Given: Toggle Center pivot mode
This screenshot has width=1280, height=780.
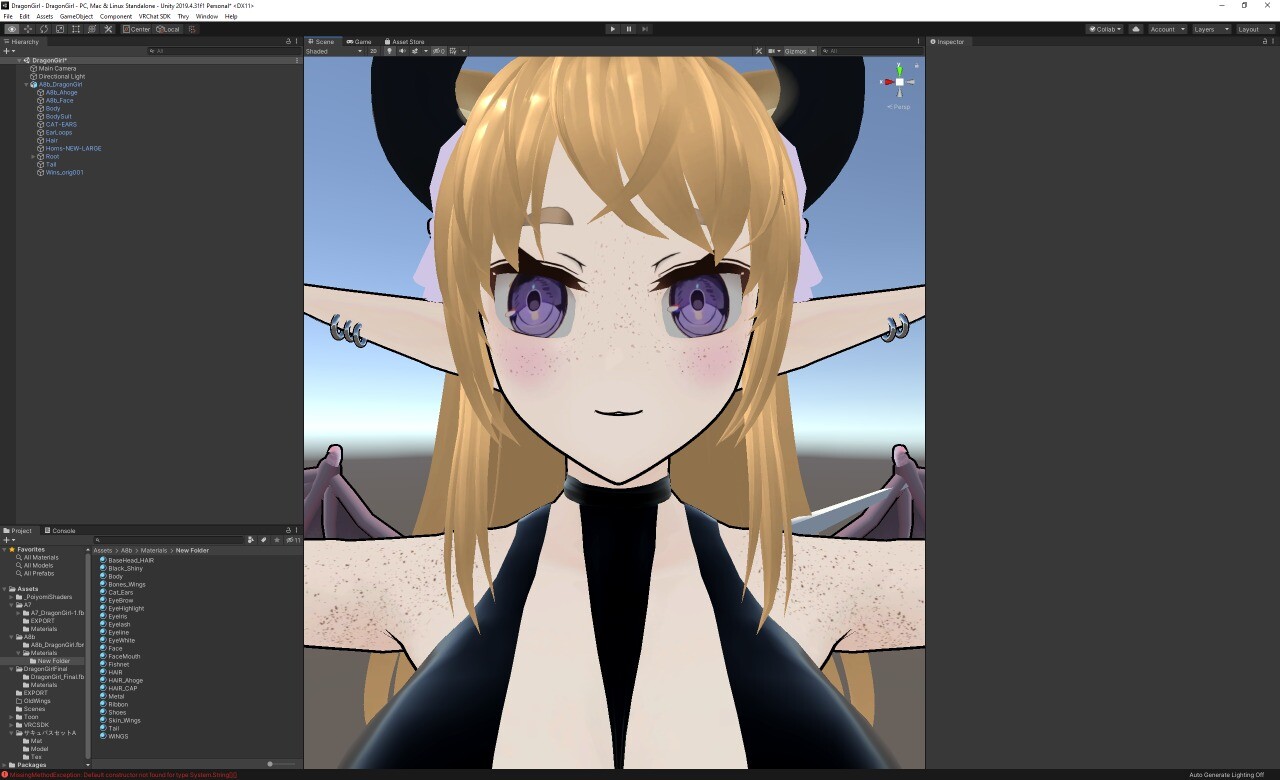Looking at the screenshot, I should click(138, 29).
